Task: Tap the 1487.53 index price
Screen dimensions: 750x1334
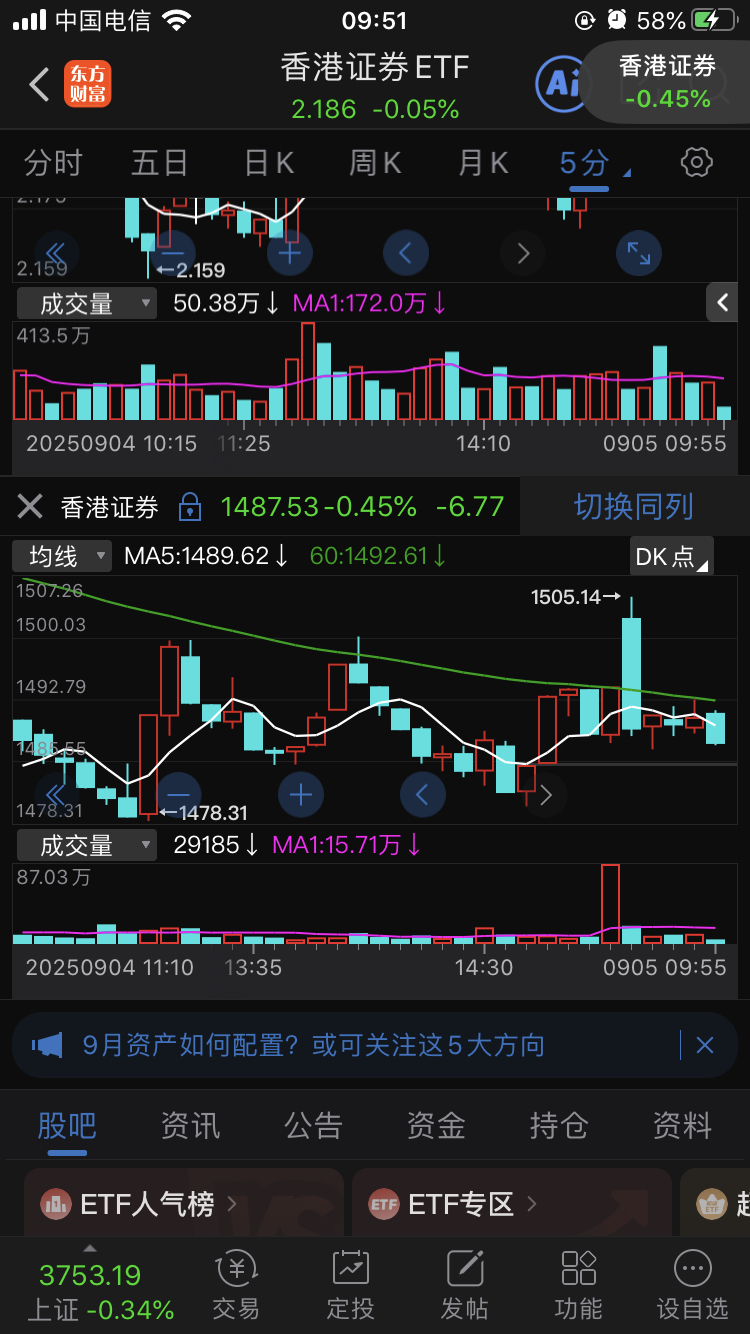Action: 269,506
